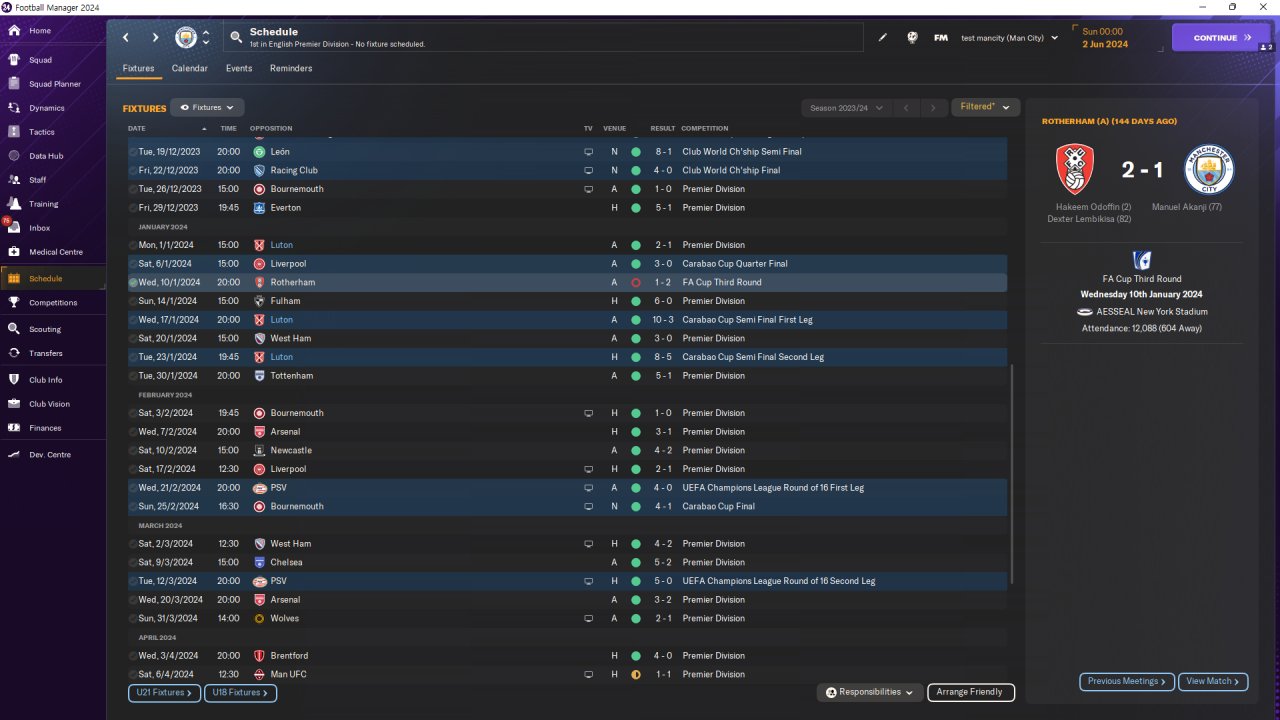Open the Season 2023/24 dropdown
This screenshot has width=1280, height=720.
click(845, 107)
